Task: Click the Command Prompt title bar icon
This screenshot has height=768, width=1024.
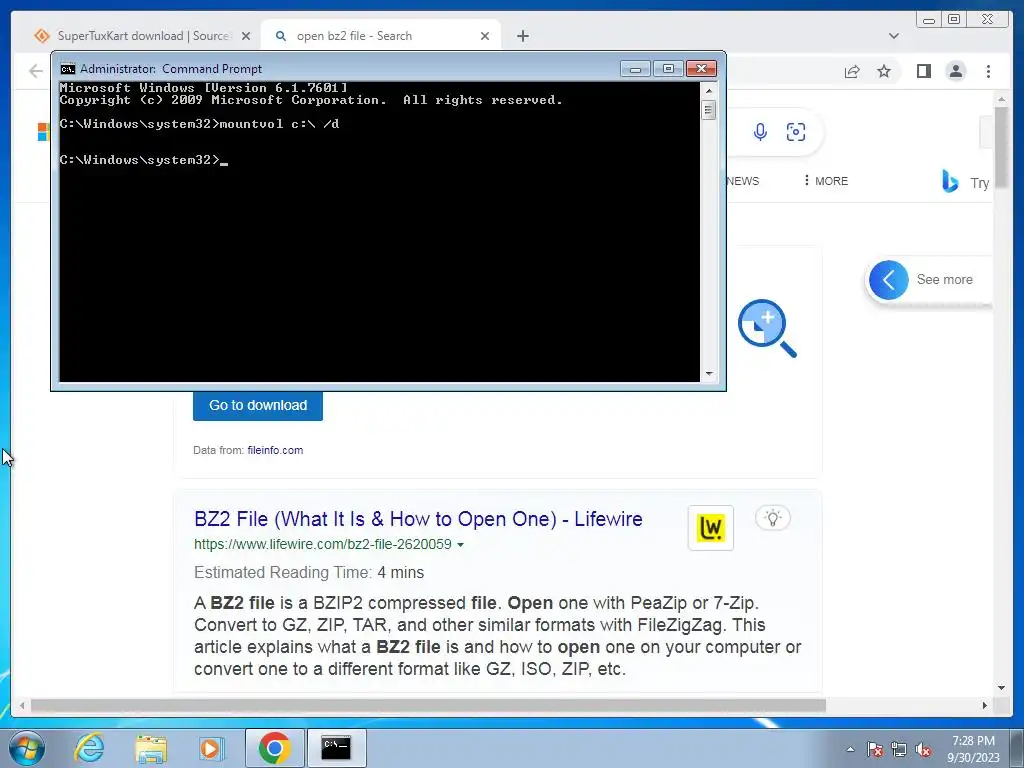Action: (x=67, y=69)
